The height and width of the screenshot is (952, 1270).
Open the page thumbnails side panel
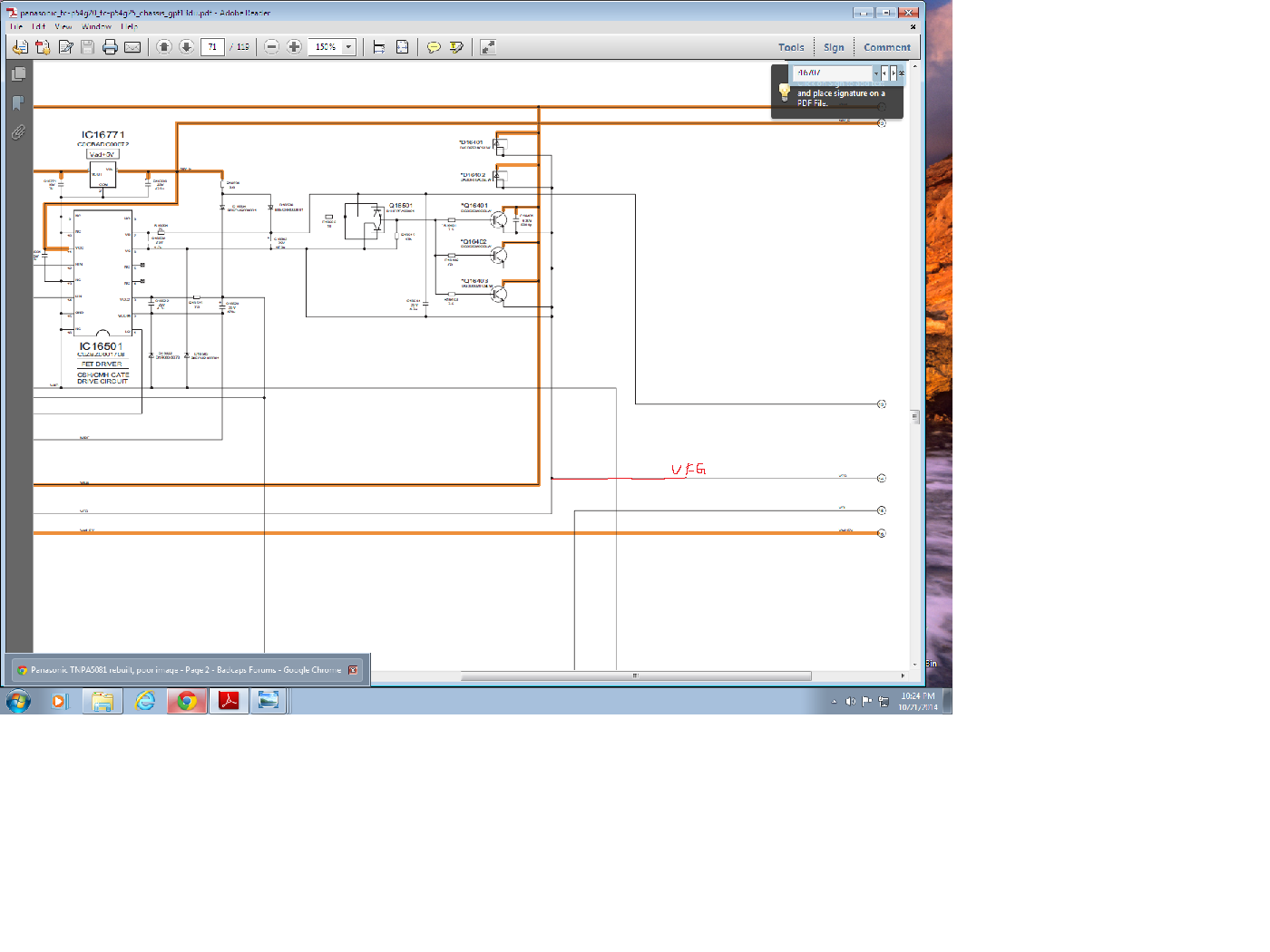click(x=18, y=74)
